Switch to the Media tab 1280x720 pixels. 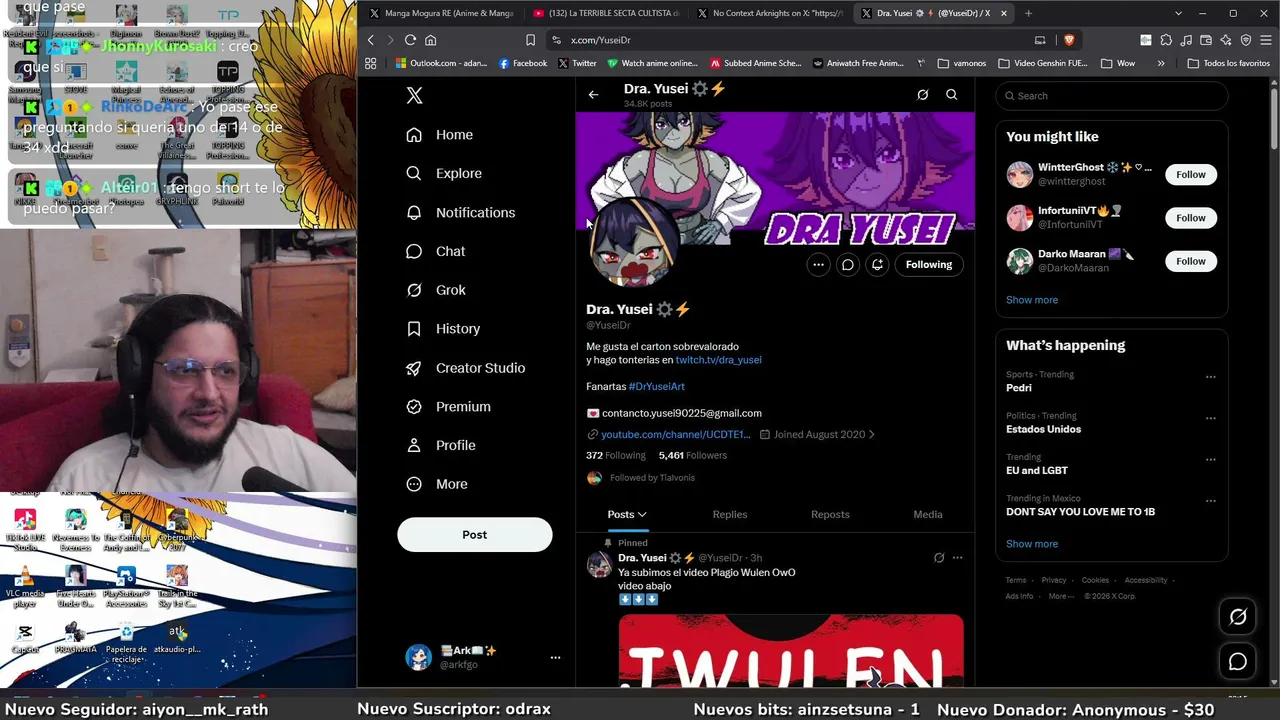pyautogui.click(x=928, y=515)
